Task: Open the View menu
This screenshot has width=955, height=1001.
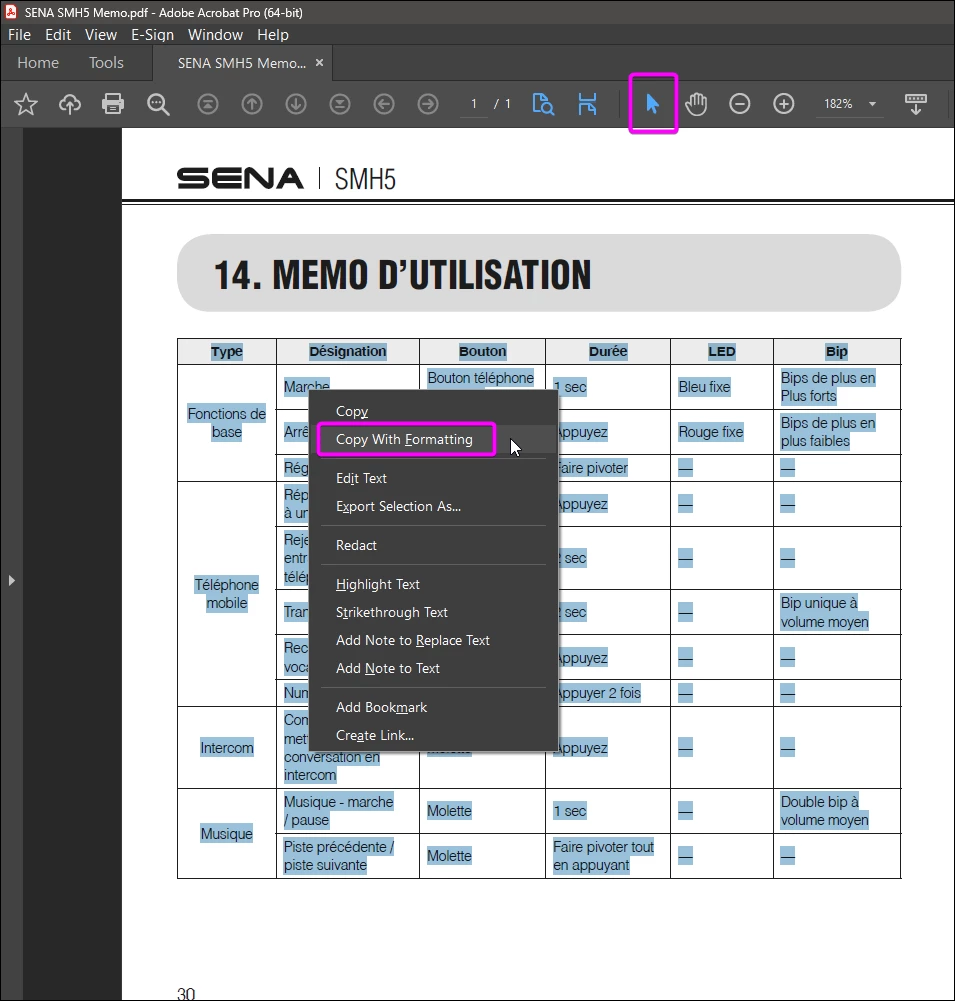Action: click(101, 34)
